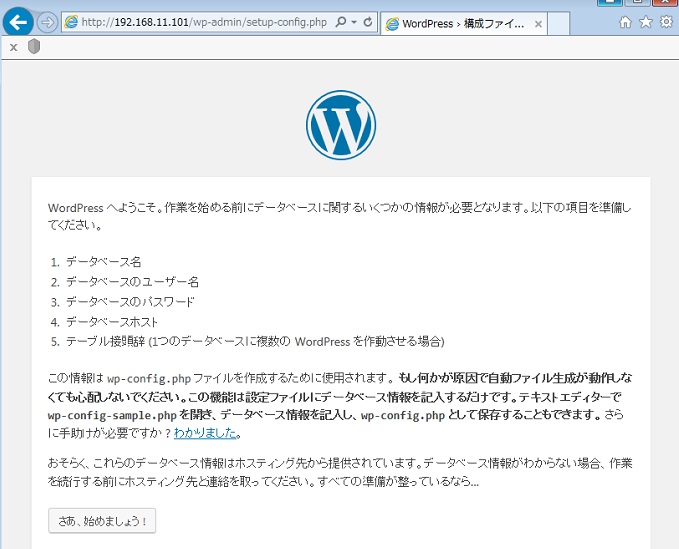Go back with the browser back arrow

[x=18, y=22]
